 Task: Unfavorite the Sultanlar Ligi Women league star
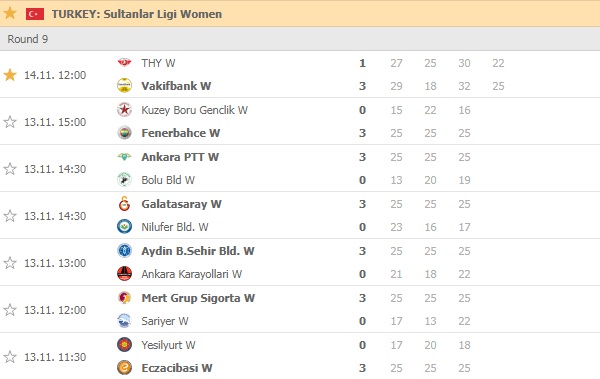tap(10, 13)
